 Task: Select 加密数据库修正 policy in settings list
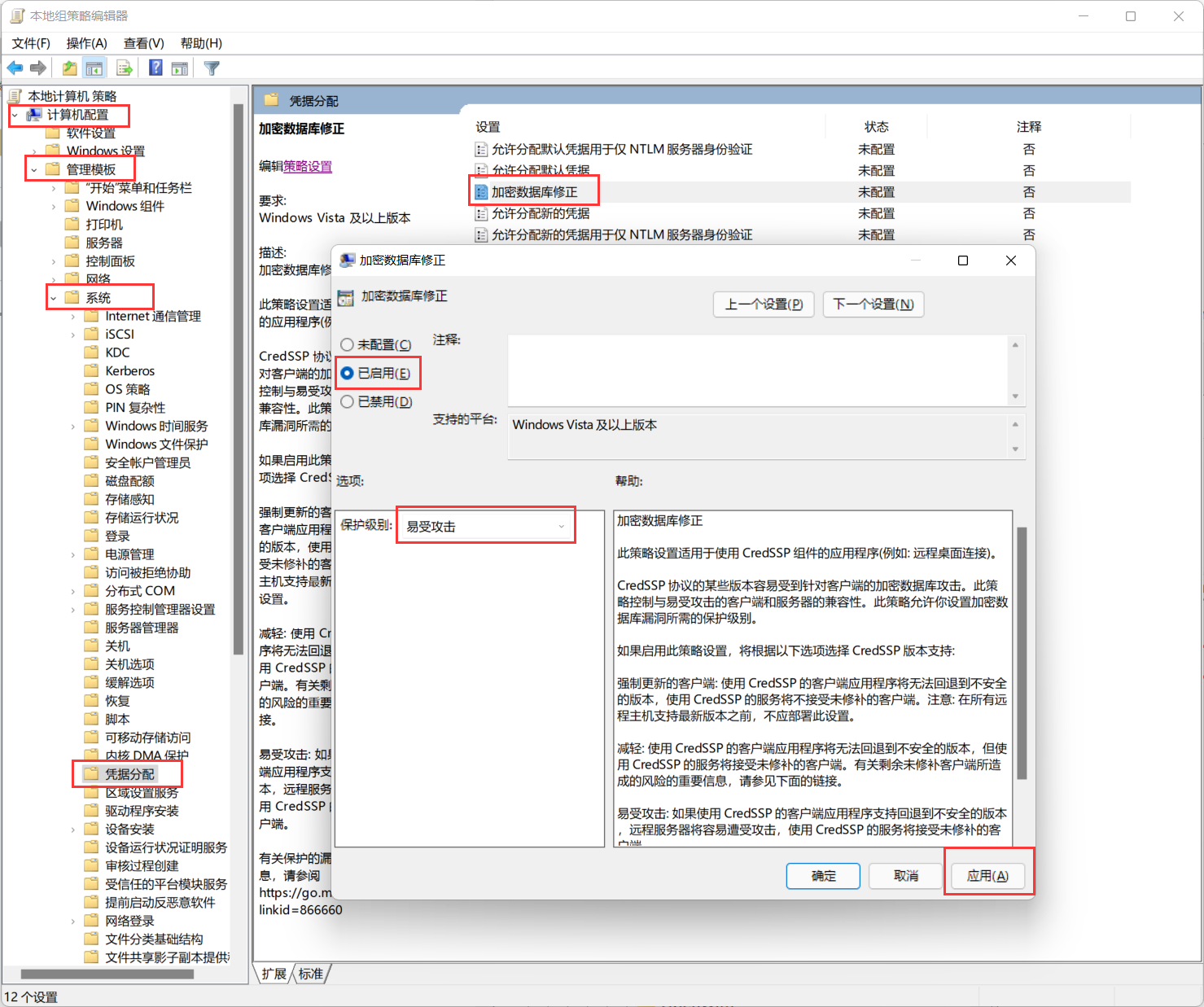click(534, 192)
